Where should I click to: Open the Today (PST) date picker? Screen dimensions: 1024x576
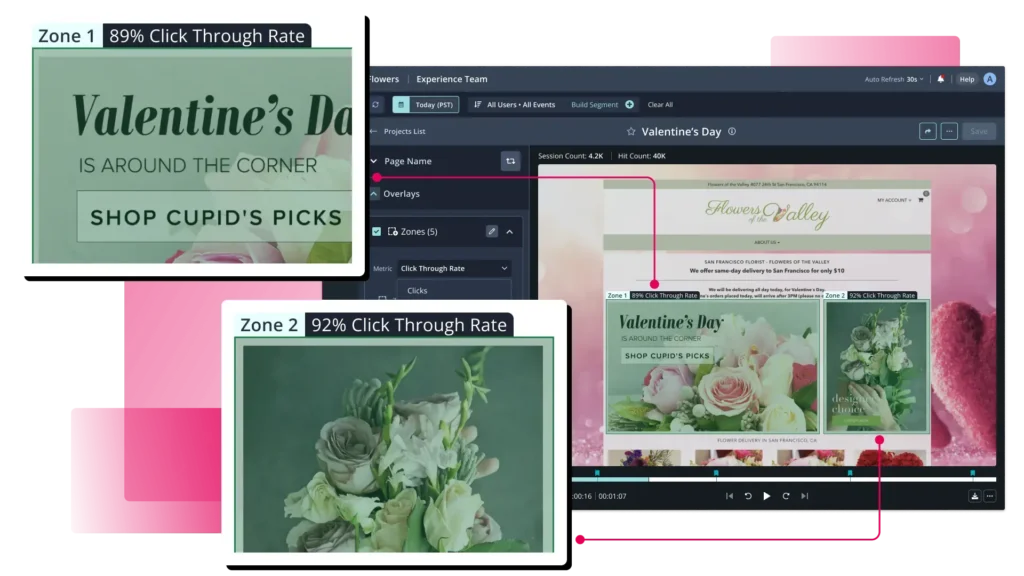tap(426, 104)
